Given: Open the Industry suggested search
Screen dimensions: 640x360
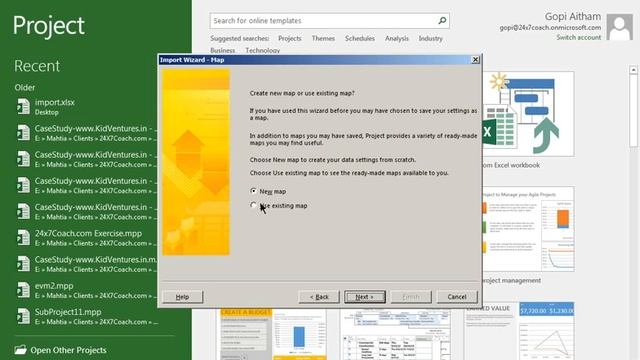Looking at the screenshot, I should pyautogui.click(x=430, y=38).
